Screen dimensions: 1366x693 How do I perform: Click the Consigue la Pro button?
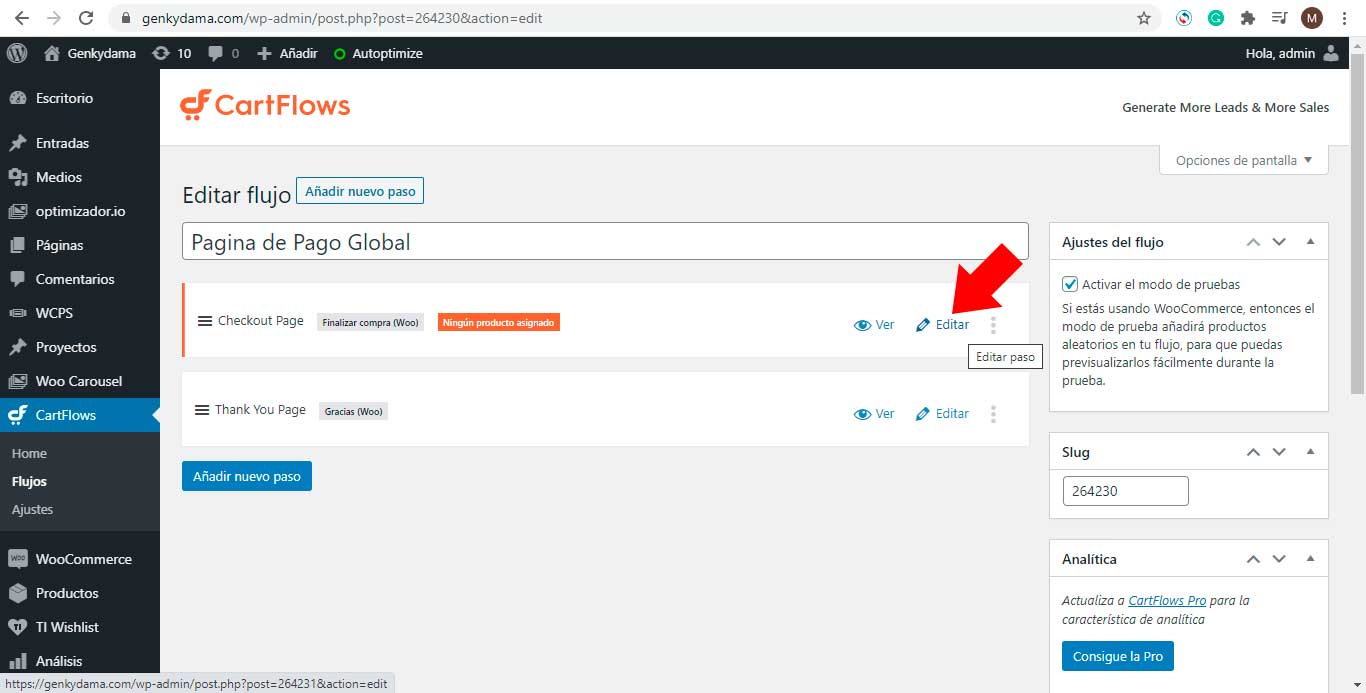click(1118, 656)
